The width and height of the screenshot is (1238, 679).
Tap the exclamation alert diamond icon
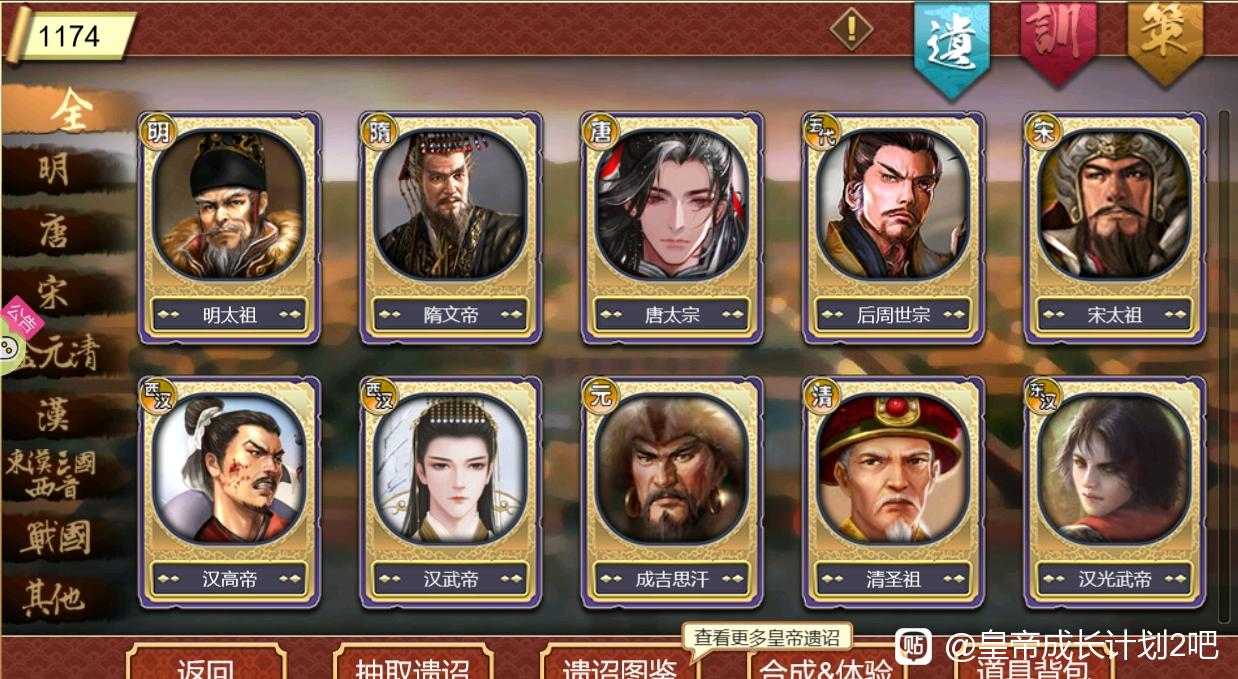pos(852,29)
